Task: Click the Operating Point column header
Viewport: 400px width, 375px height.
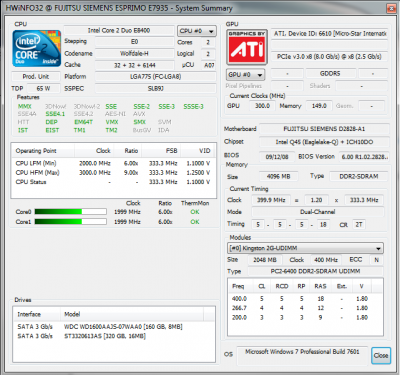Action: tap(43, 151)
